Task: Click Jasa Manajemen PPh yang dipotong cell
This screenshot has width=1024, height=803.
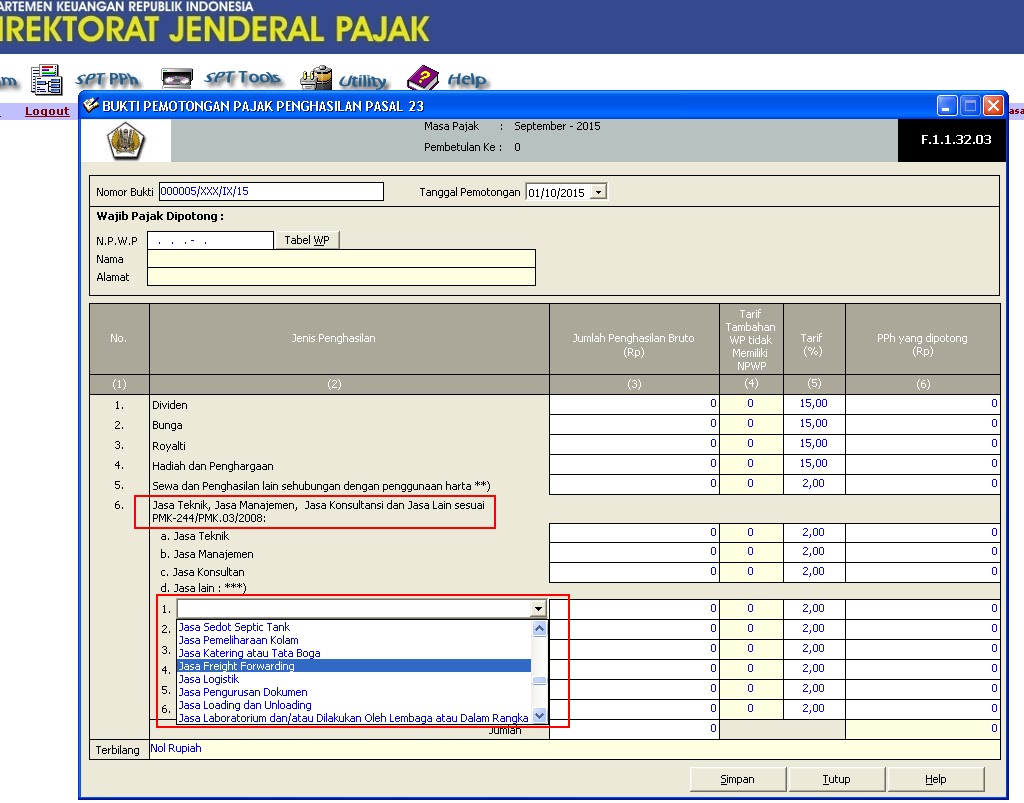Action: point(923,552)
